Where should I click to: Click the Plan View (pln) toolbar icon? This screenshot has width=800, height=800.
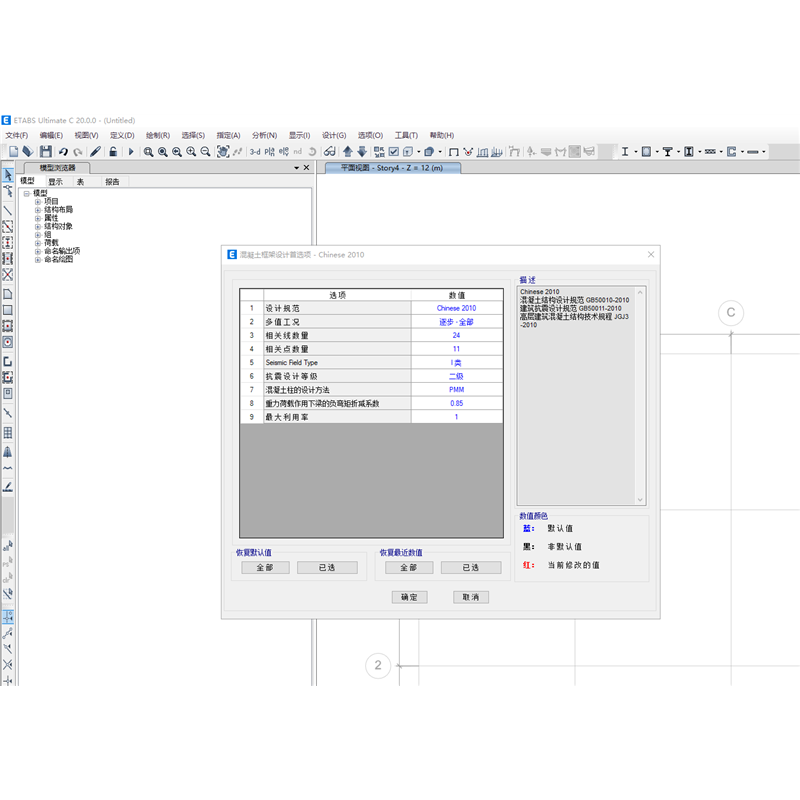268,151
